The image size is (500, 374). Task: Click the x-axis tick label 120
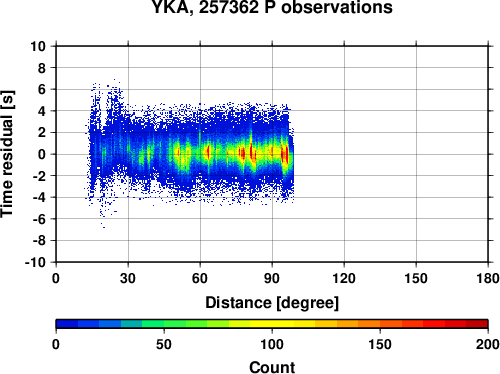(344, 278)
